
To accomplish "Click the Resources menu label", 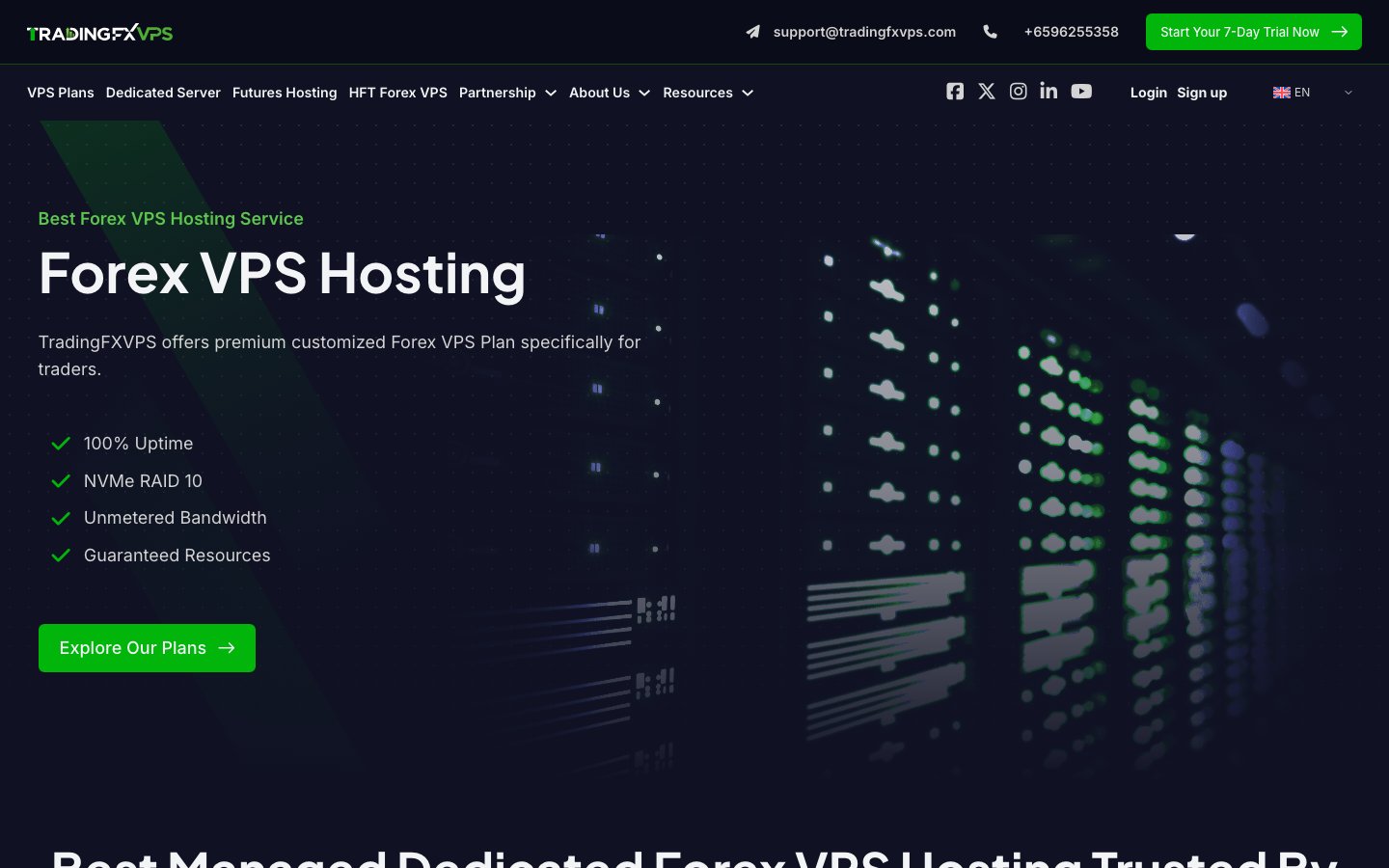I will tap(697, 93).
